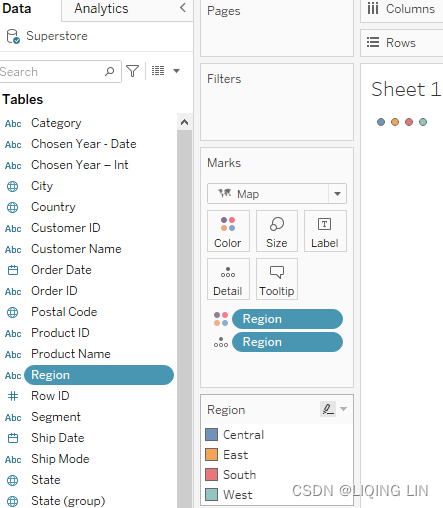Click the Superstore data source icon

point(13,36)
